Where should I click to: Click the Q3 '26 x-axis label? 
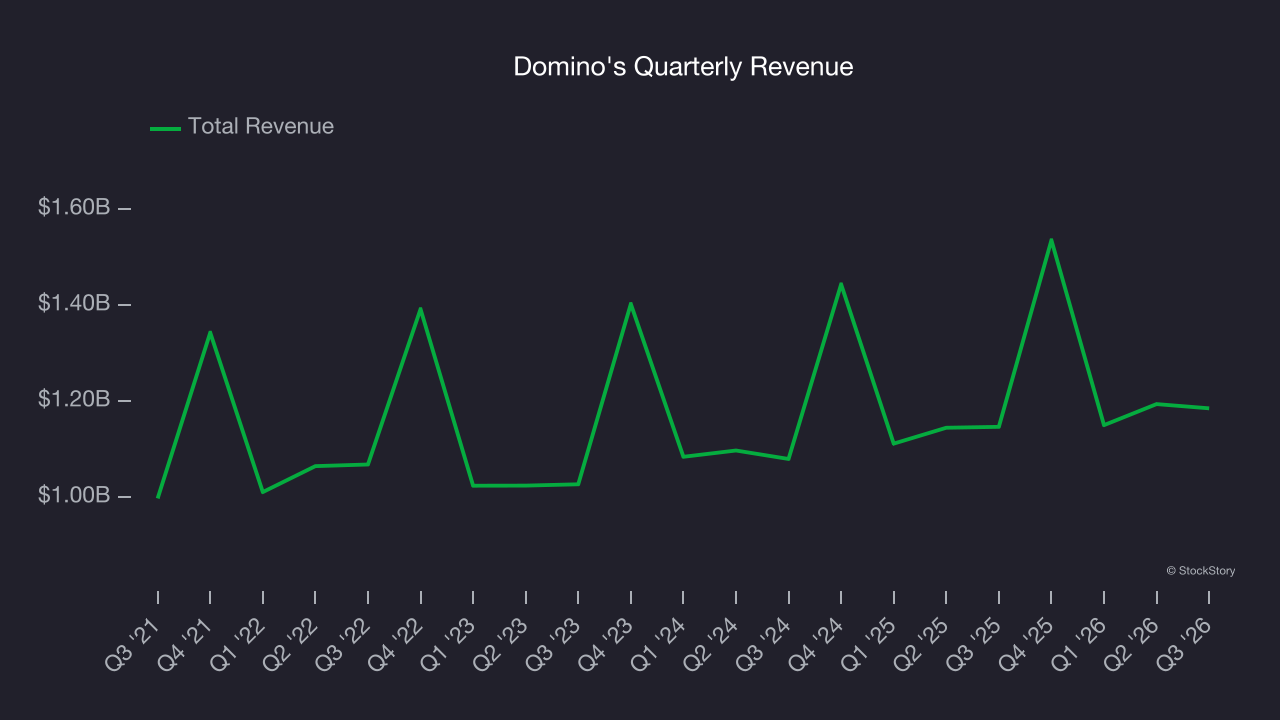click(1186, 643)
